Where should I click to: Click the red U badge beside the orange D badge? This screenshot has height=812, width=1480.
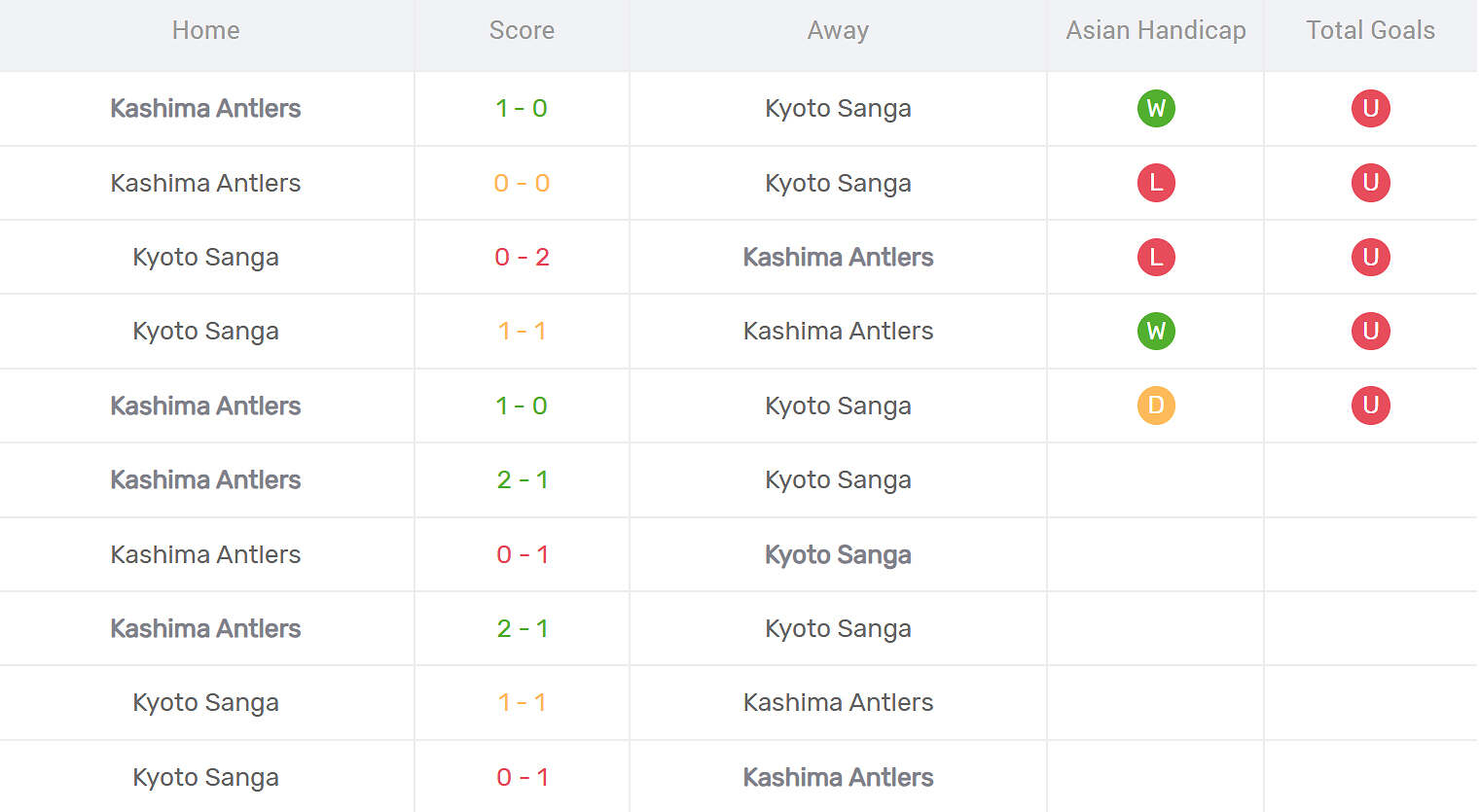(1370, 406)
